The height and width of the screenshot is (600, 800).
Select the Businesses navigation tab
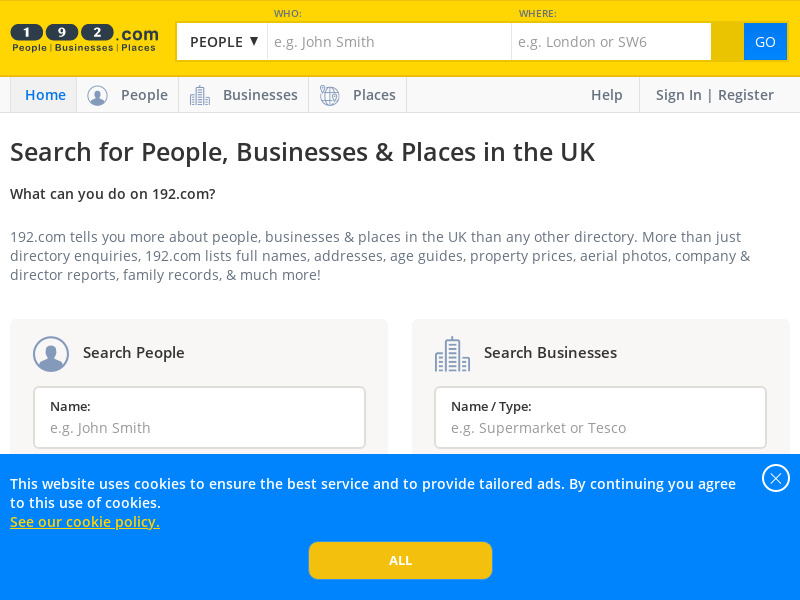[259, 94]
